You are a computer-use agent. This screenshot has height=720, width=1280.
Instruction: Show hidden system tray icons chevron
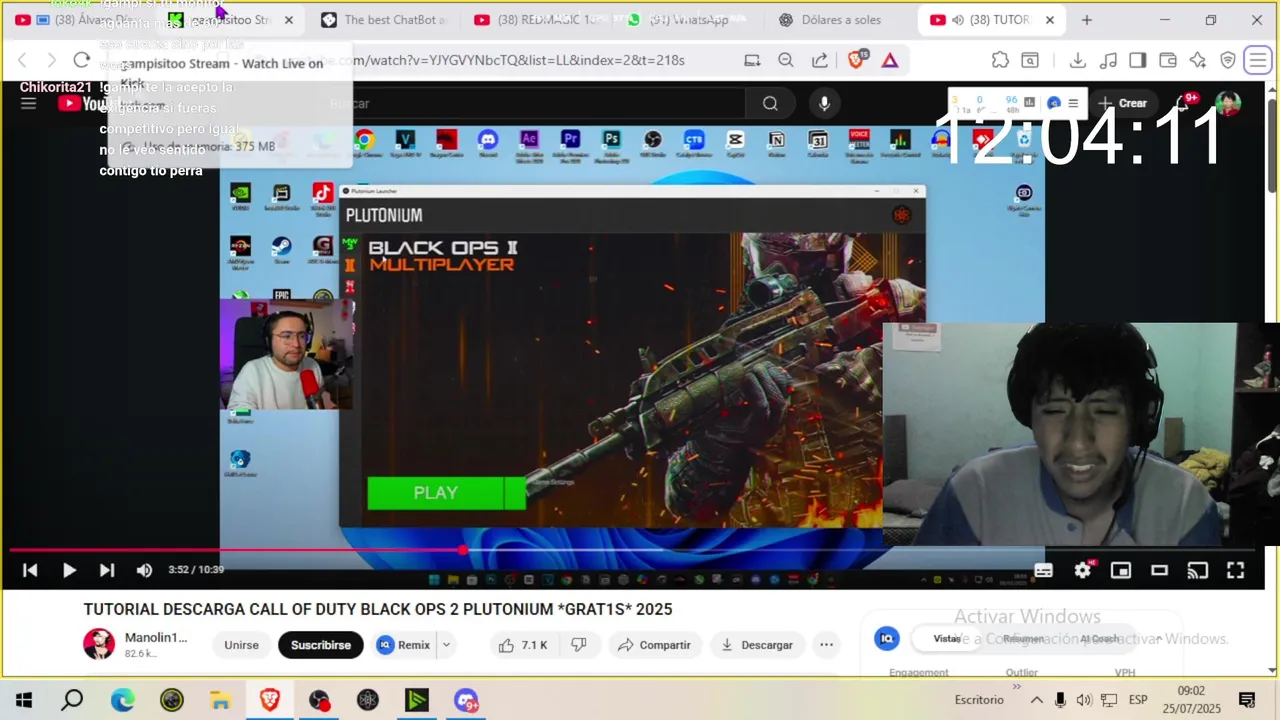click(1036, 700)
